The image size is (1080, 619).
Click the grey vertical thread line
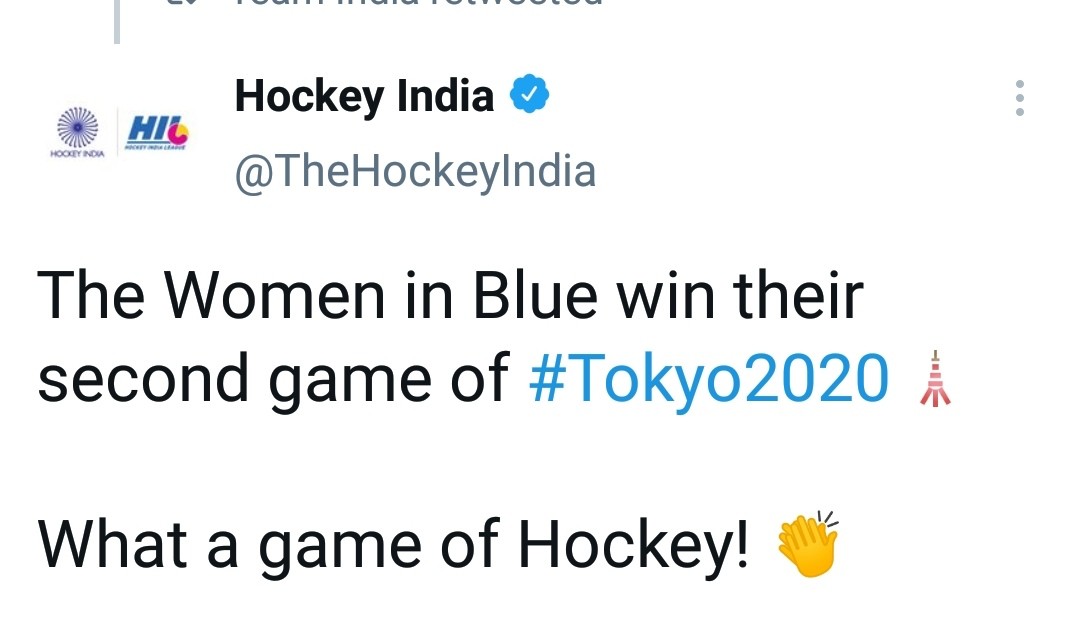click(x=117, y=20)
